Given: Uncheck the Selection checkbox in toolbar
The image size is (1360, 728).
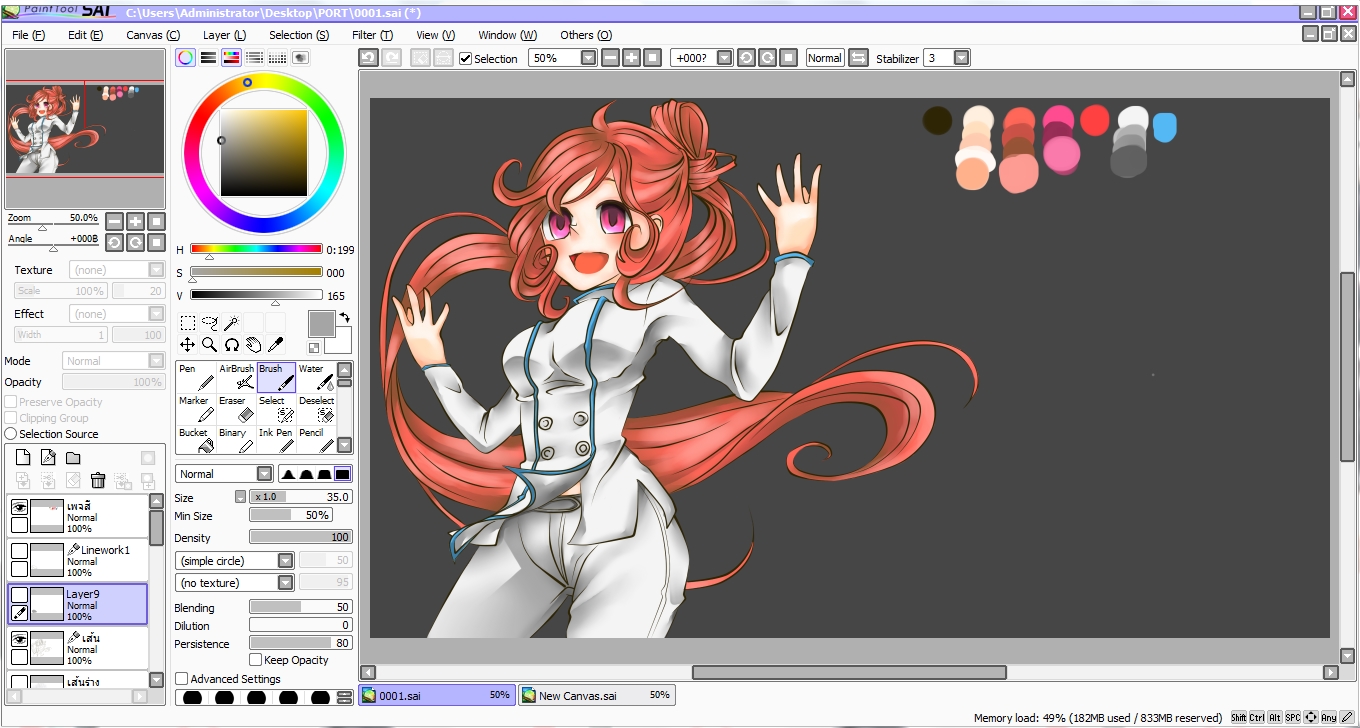Looking at the screenshot, I should 465,58.
